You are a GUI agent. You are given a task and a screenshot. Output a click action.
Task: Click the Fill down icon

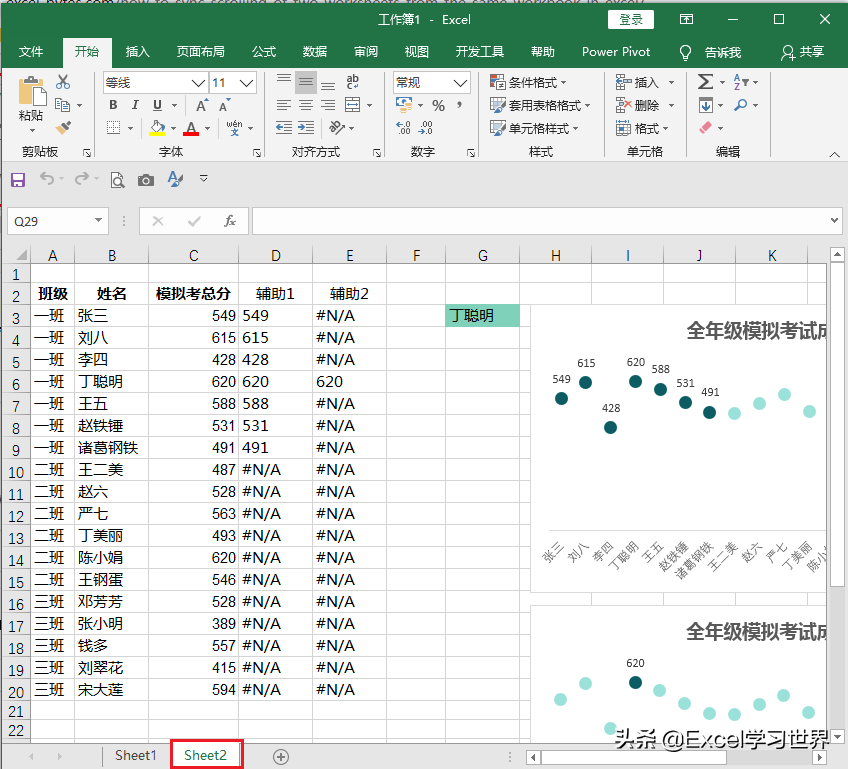(x=706, y=105)
